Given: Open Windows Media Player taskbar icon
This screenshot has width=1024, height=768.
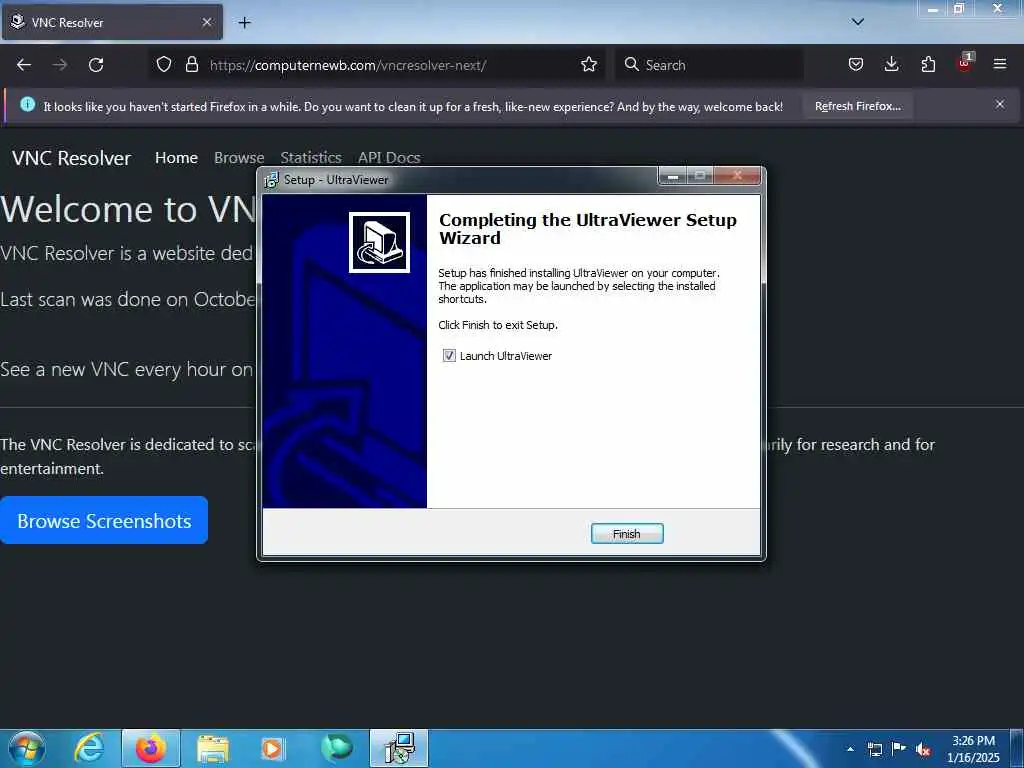Looking at the screenshot, I should 273,748.
